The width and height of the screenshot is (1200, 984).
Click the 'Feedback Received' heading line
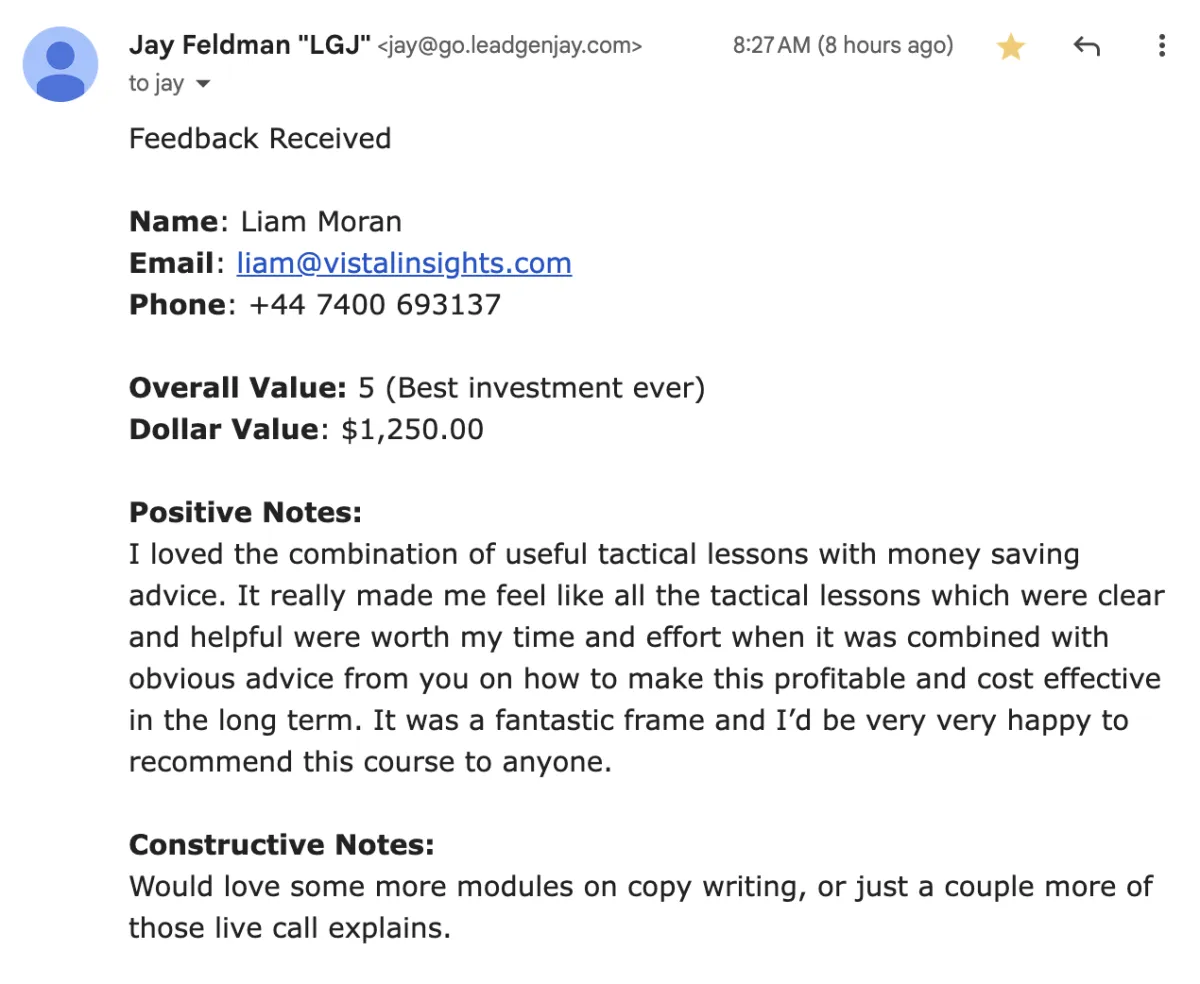[x=260, y=138]
